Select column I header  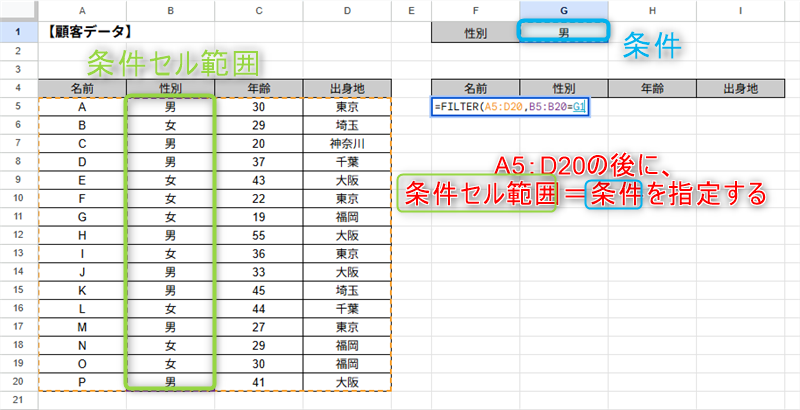(x=741, y=9)
